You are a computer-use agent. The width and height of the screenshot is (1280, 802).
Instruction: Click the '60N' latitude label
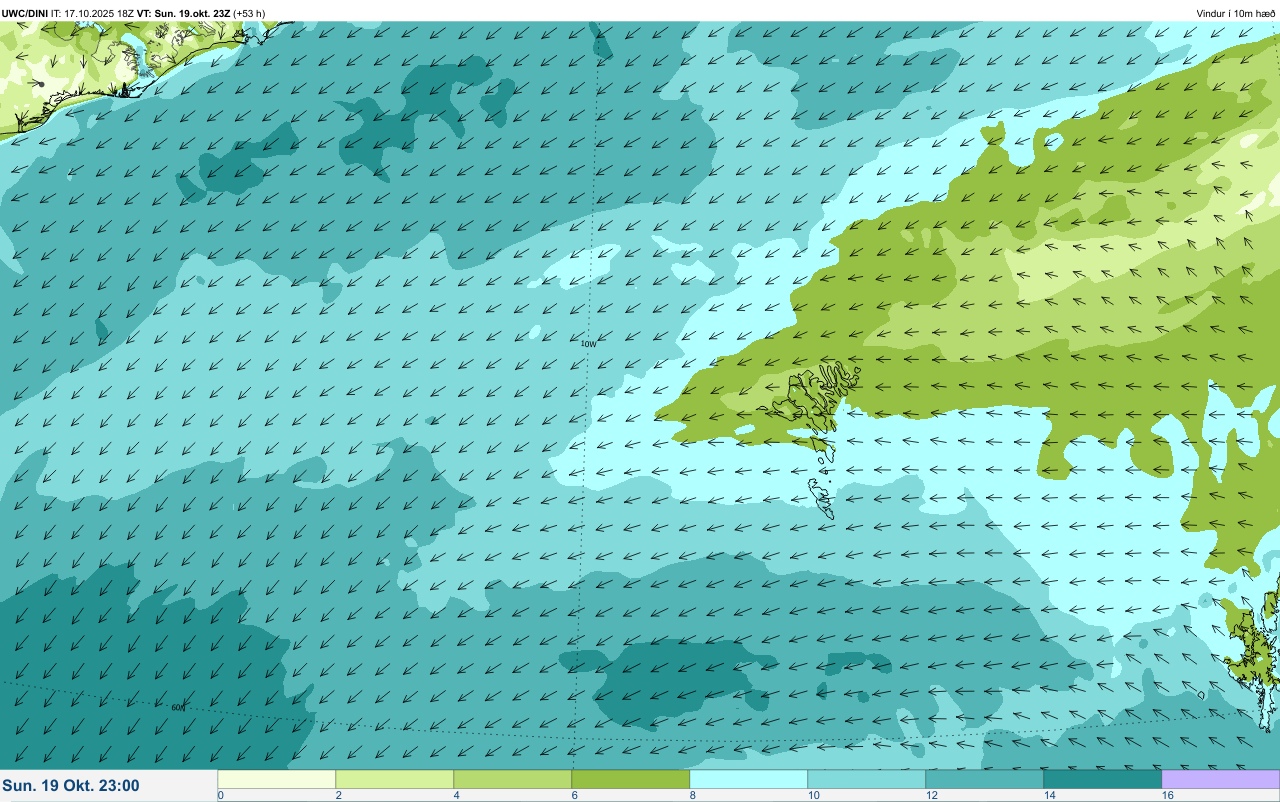click(178, 707)
